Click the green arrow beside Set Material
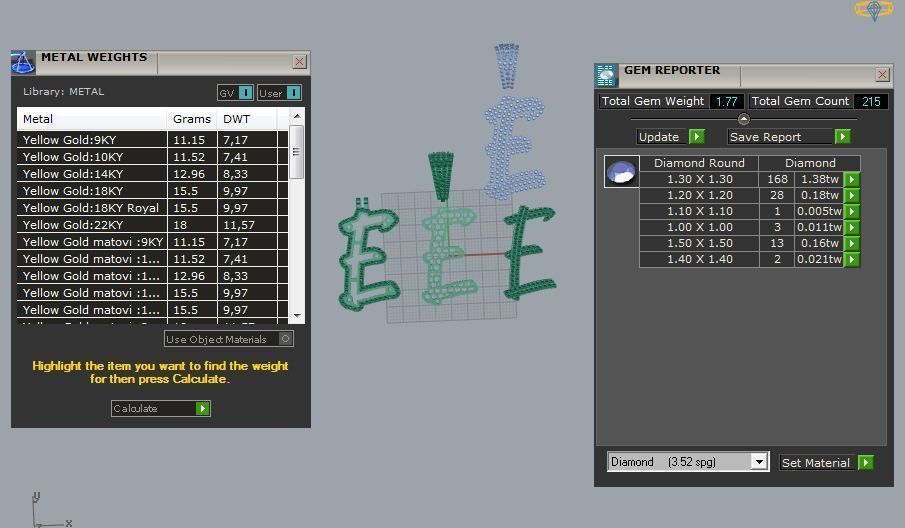 (x=865, y=463)
